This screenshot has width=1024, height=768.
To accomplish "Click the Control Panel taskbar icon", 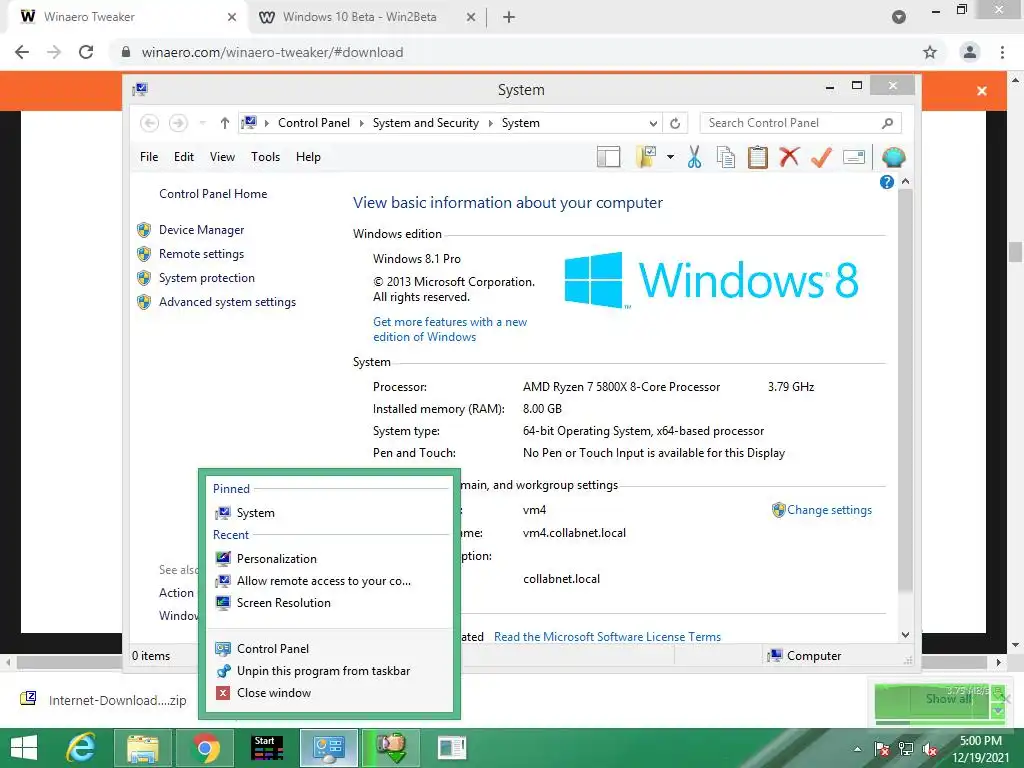I will coord(328,748).
